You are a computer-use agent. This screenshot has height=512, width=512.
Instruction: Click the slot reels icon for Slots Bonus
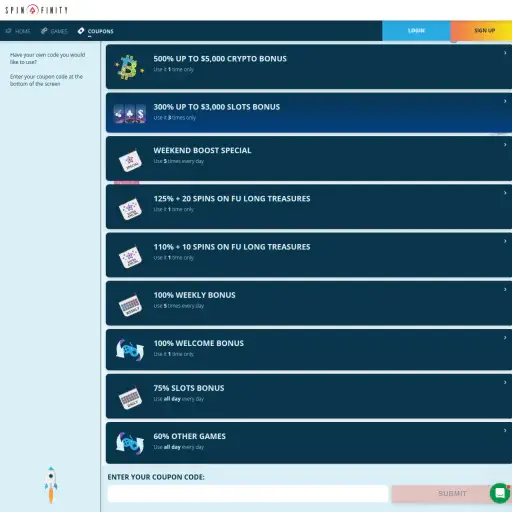point(130,114)
